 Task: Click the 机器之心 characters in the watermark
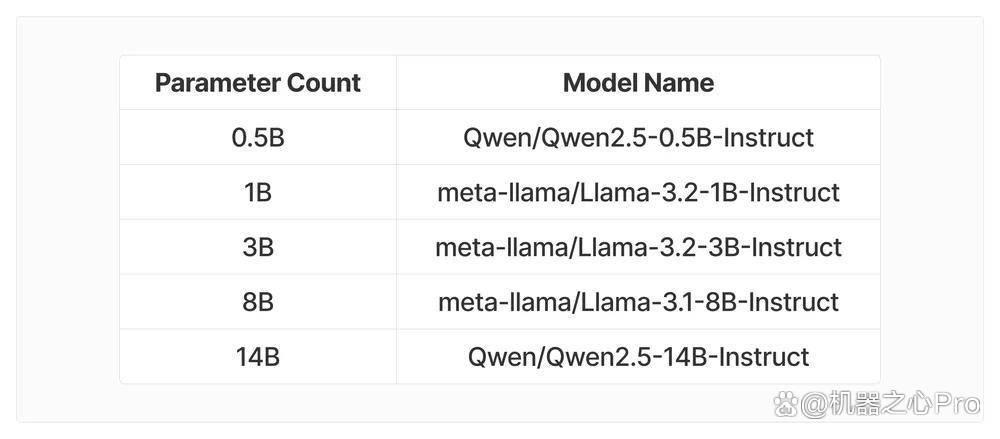(x=879, y=404)
